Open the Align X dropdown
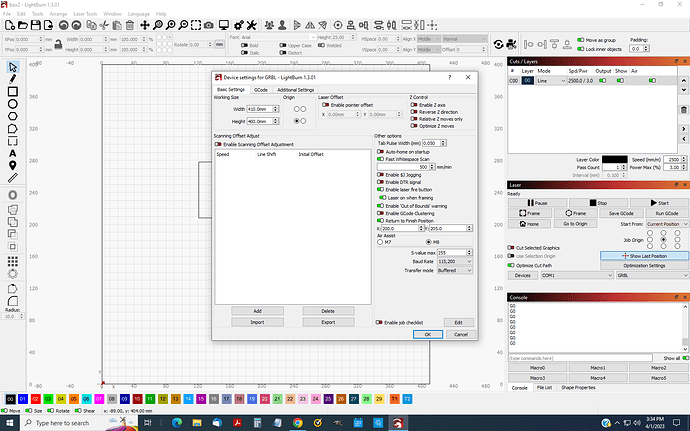Image resolution: width=690 pixels, height=431 pixels. (428, 39)
